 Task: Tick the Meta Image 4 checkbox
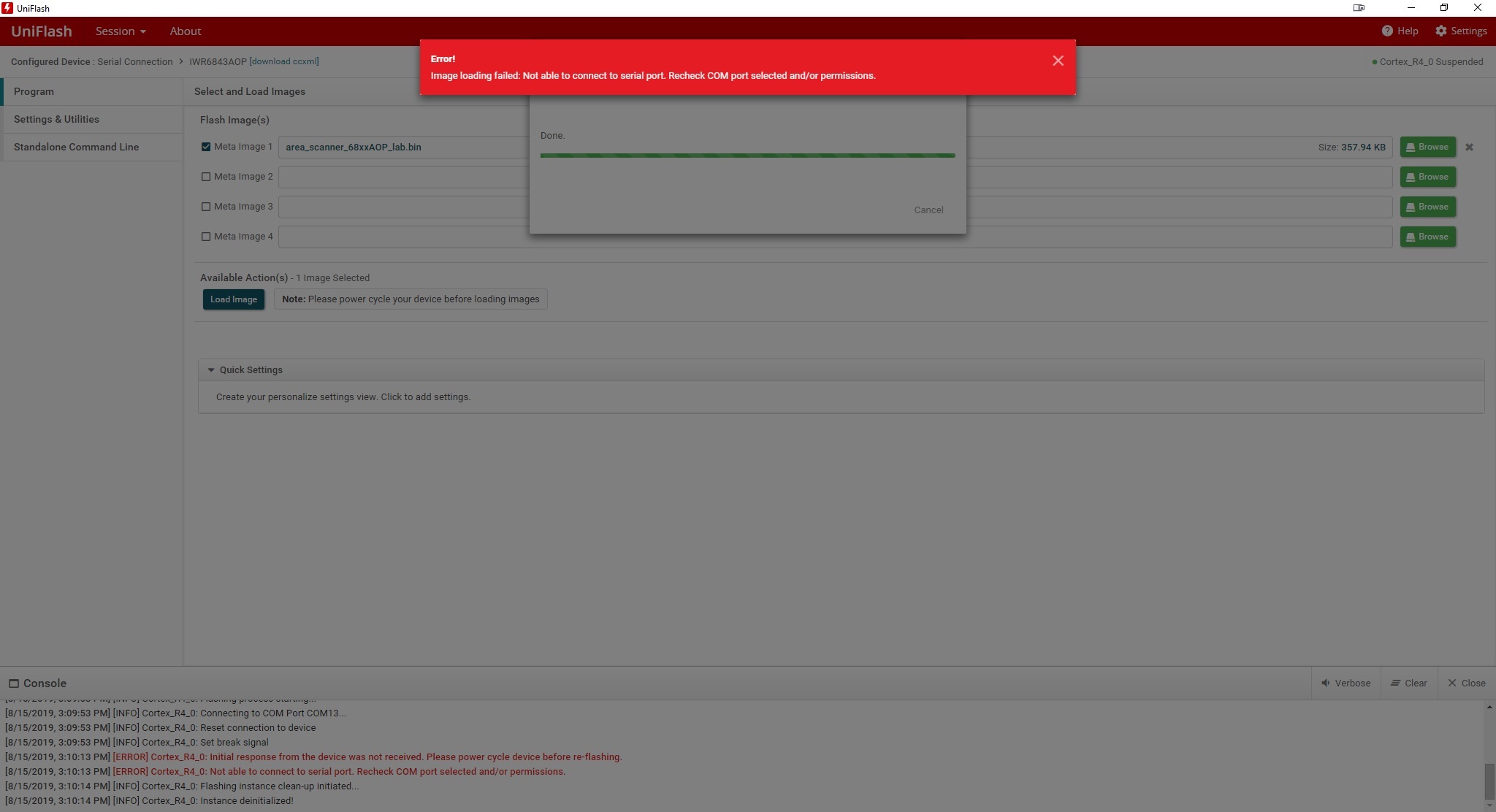[x=206, y=237]
